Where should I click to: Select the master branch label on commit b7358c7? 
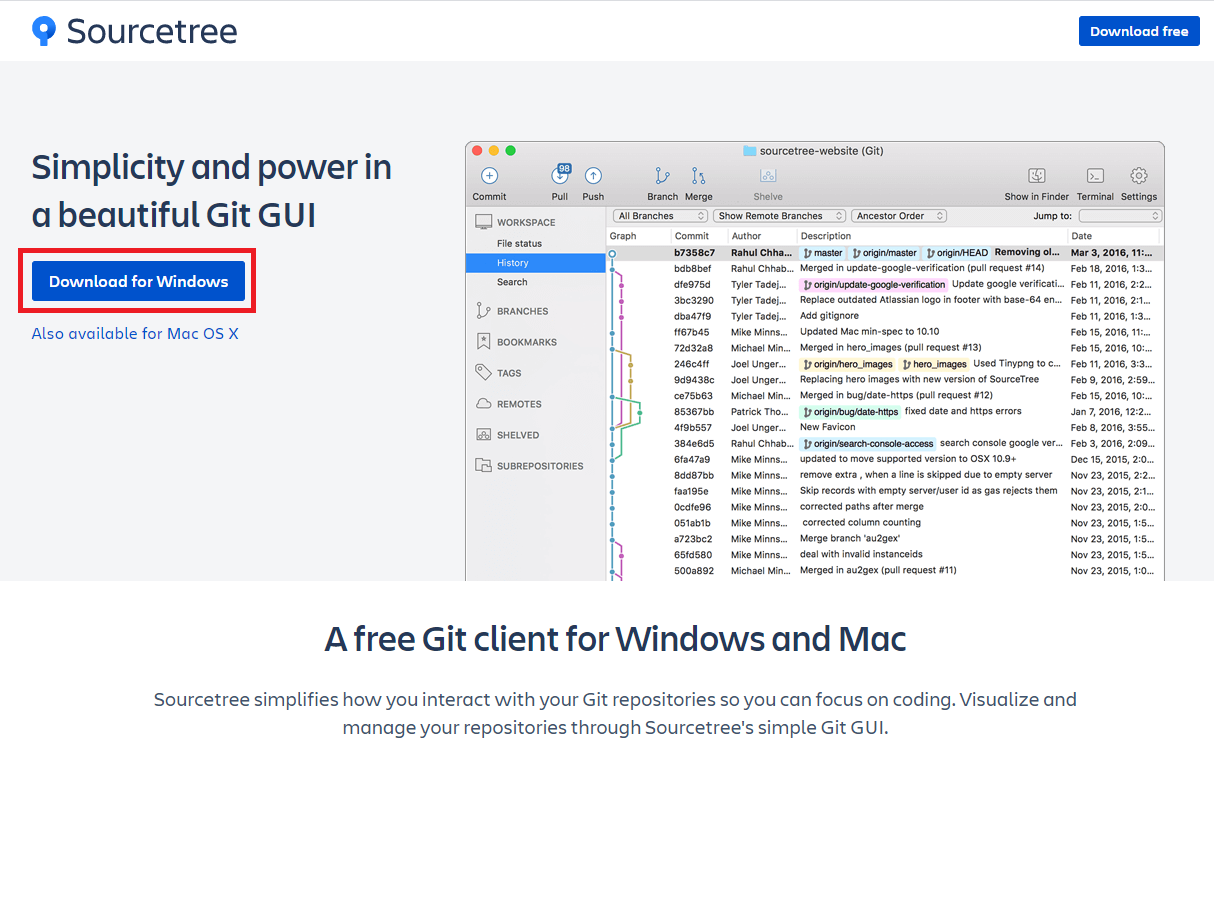[823, 253]
